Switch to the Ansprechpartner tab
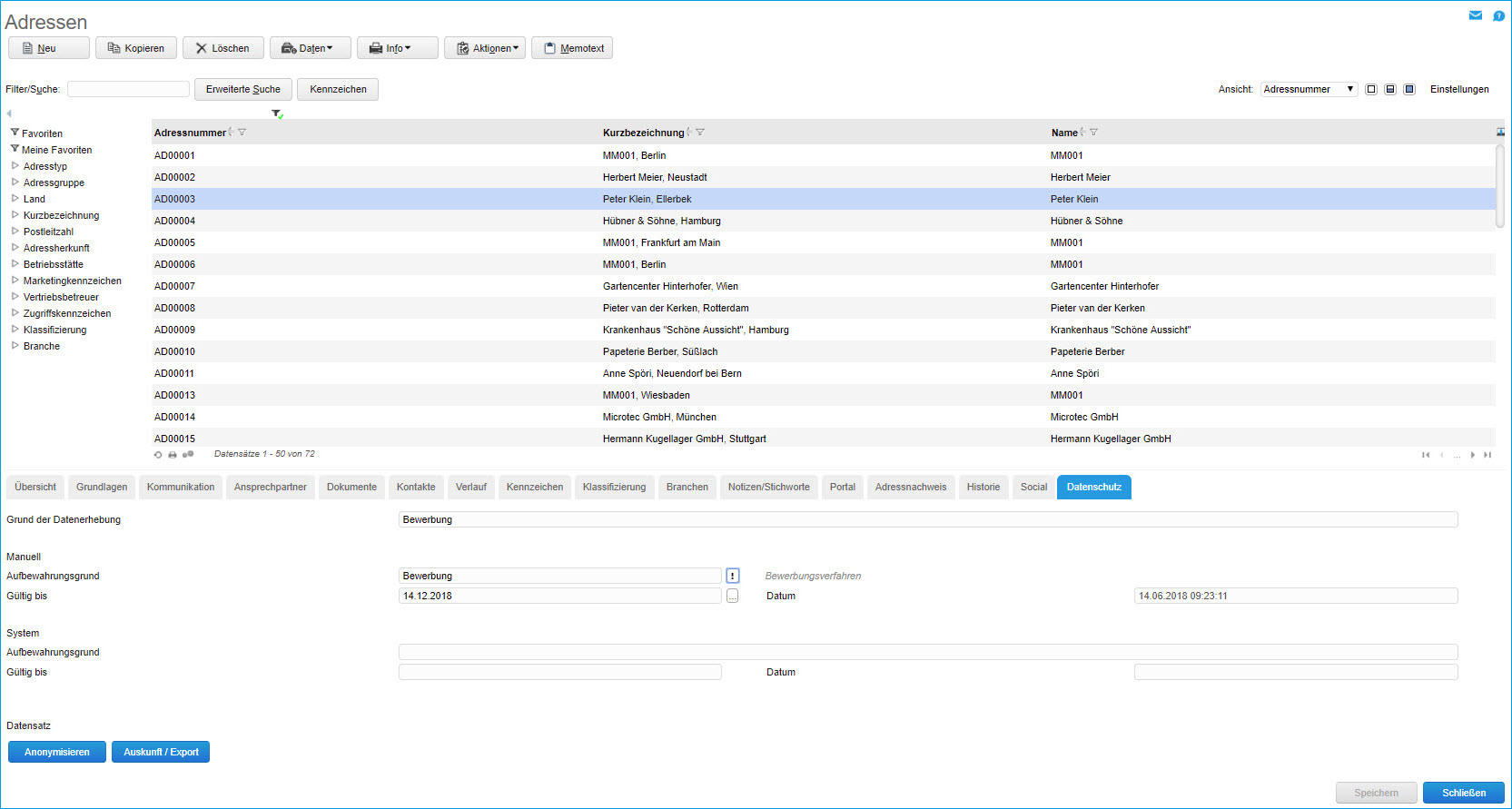This screenshot has width=1512, height=809. (x=270, y=488)
